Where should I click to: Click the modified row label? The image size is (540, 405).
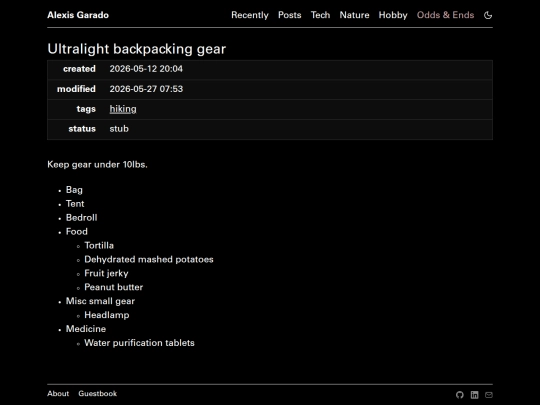(x=76, y=89)
